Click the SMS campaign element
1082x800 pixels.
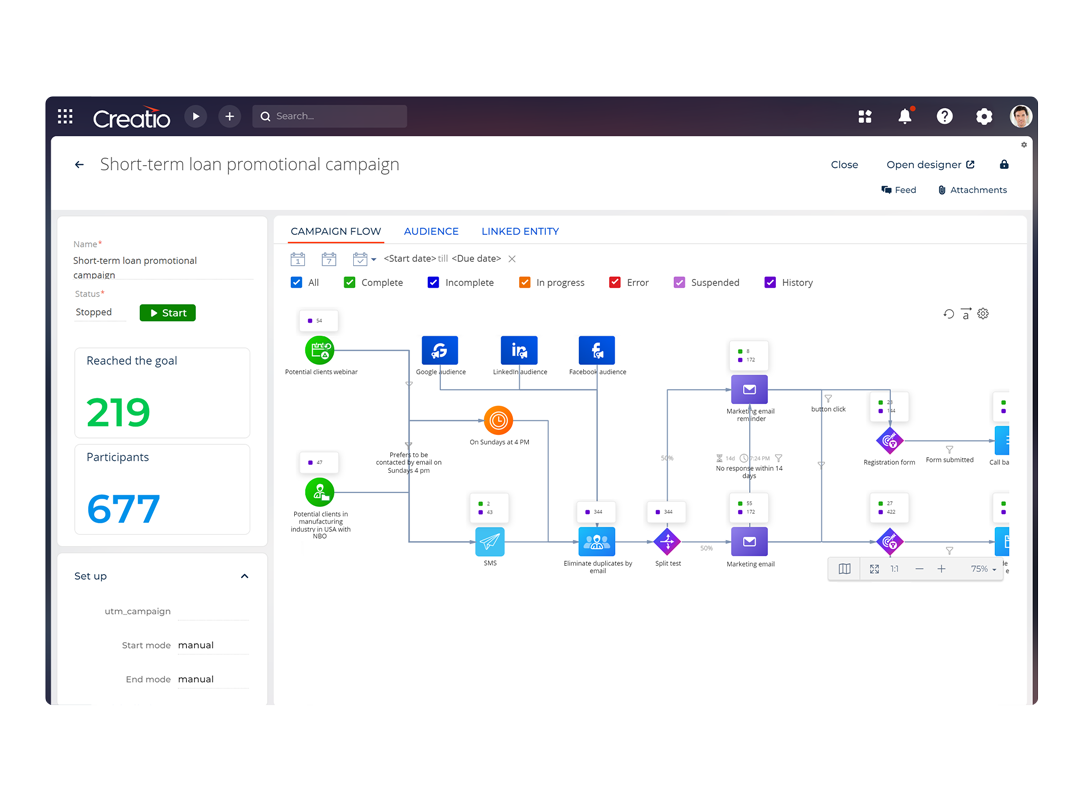[x=489, y=543]
